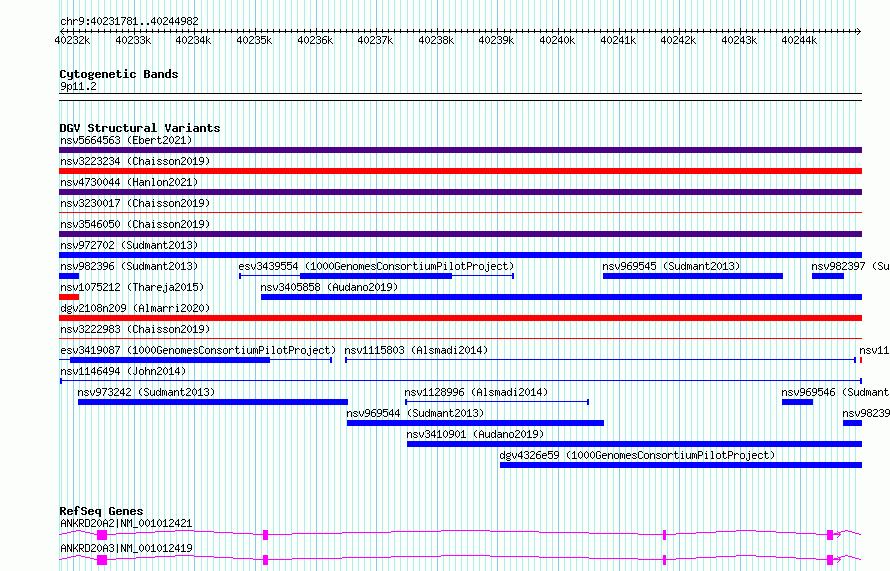This screenshot has height=571, width=890.
Task: Click the nsv969544 (Sudmant2013) blue bar
Action: point(475,423)
